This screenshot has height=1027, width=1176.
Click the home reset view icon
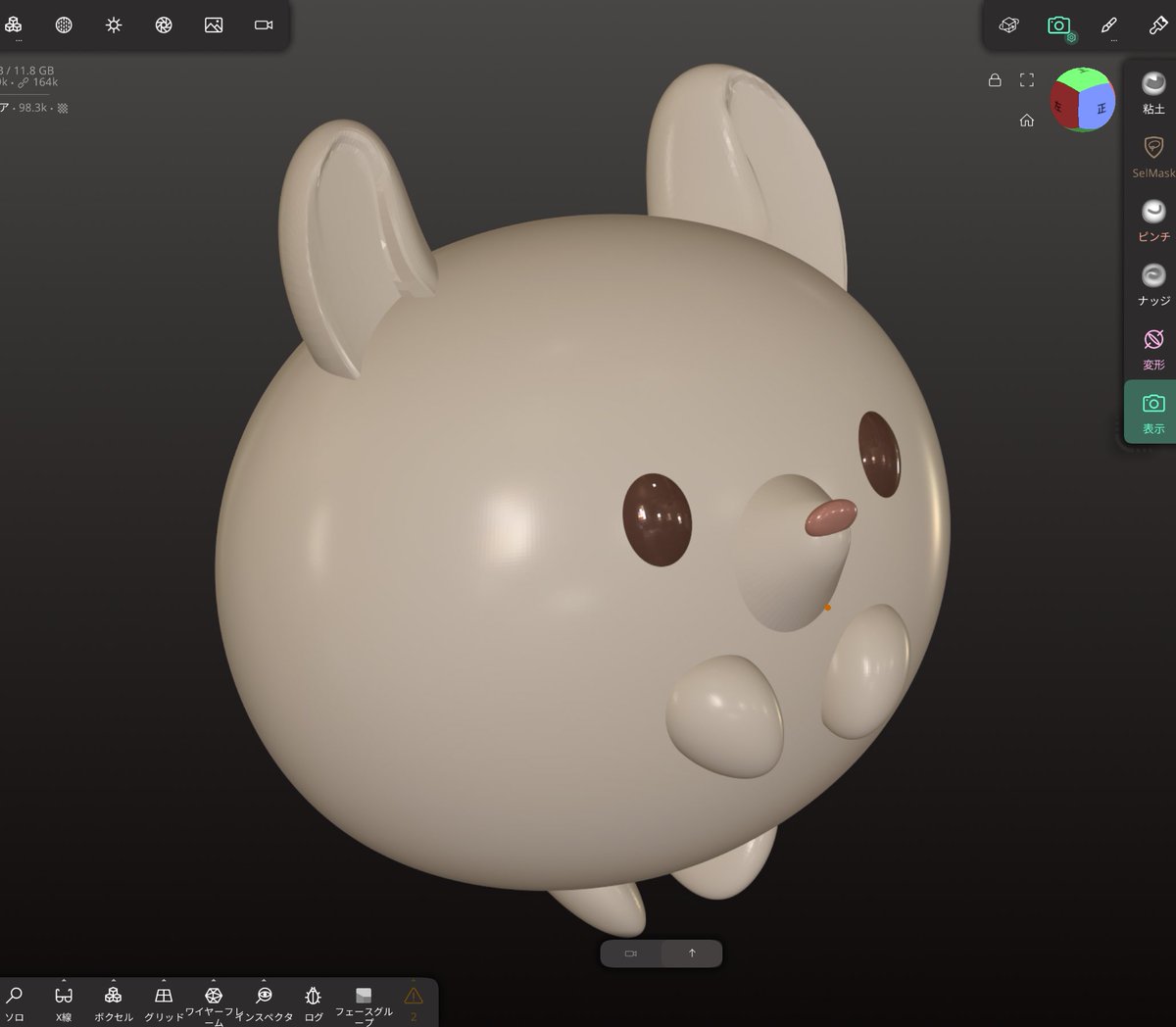(1026, 121)
